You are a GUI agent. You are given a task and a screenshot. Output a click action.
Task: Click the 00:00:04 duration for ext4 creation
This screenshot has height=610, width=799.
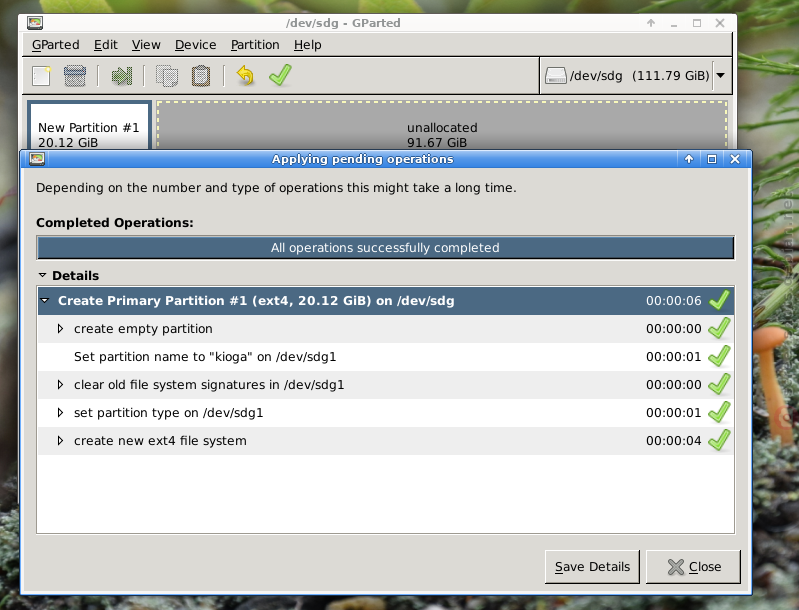pos(674,441)
